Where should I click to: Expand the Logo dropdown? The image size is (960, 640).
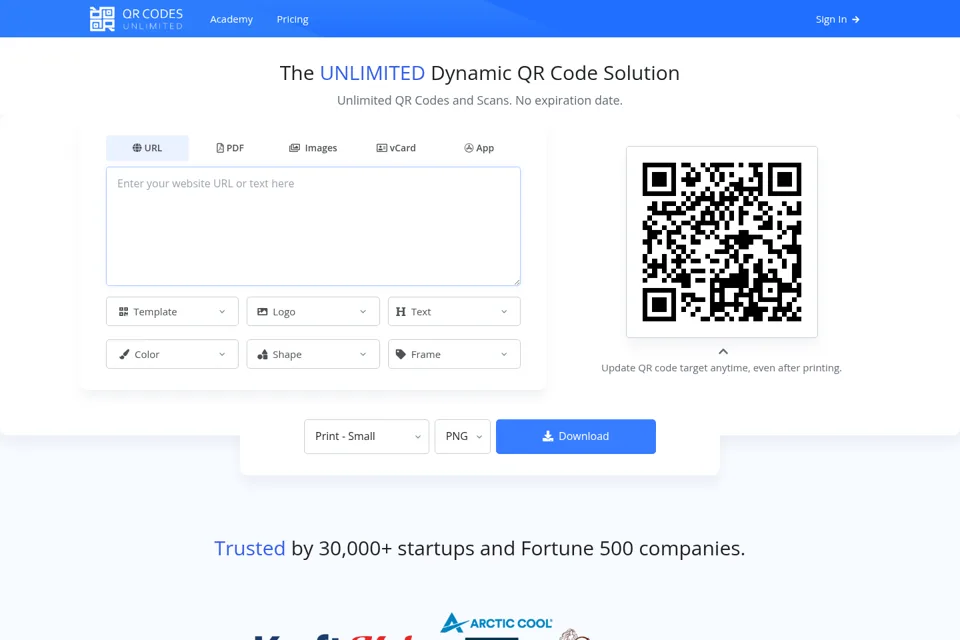(313, 312)
